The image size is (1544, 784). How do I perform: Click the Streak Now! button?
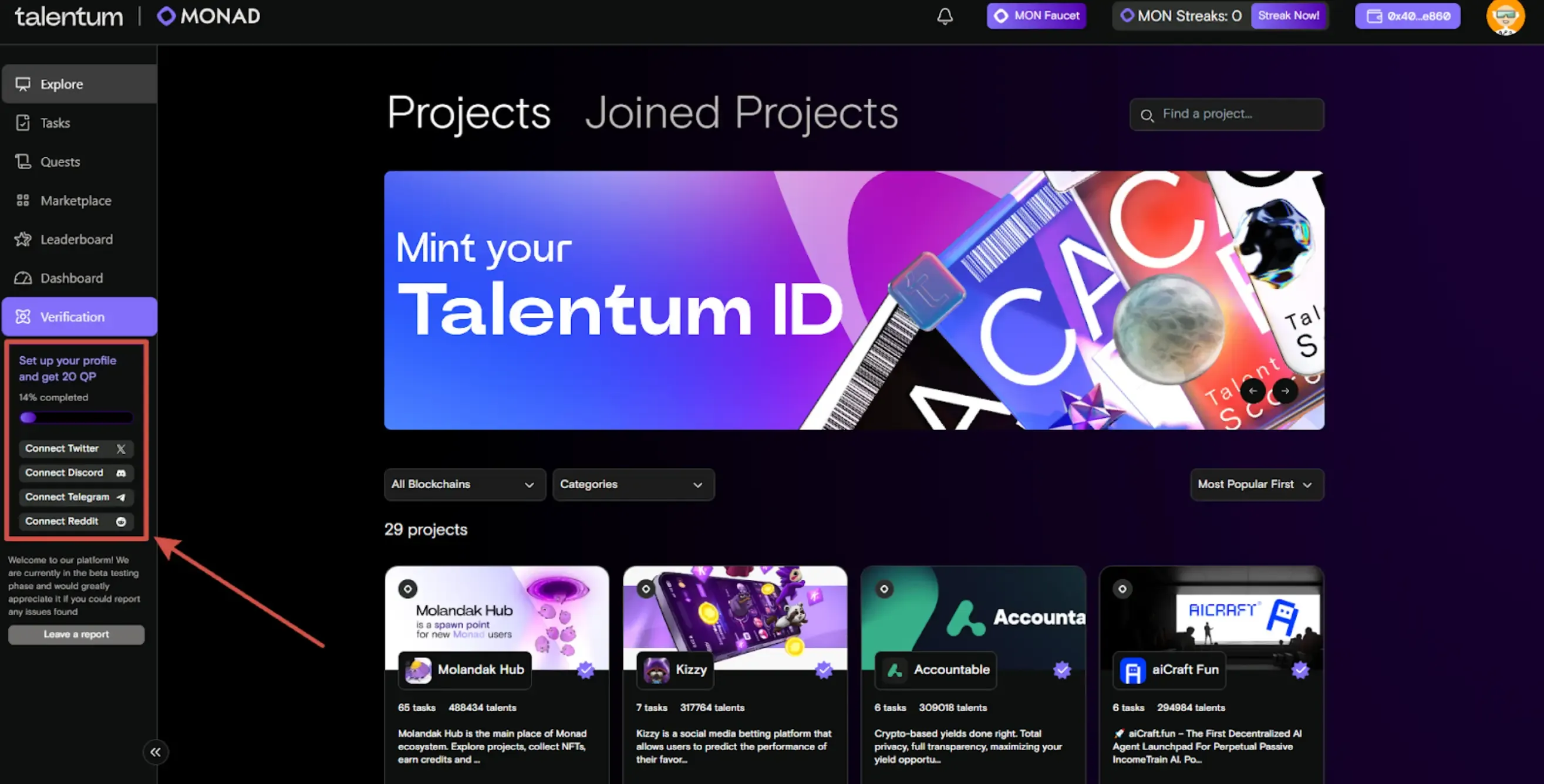1289,16
